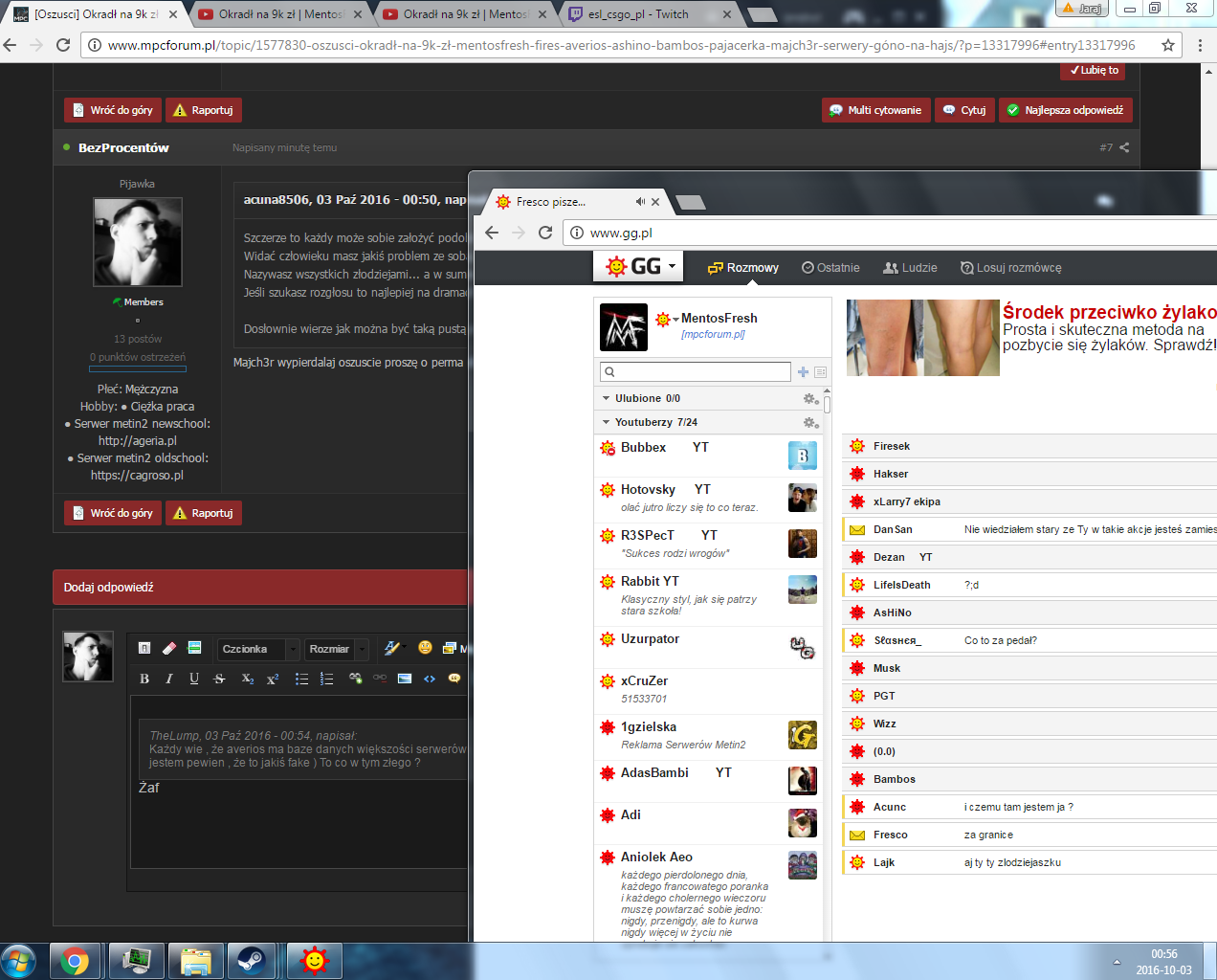Toggle strikethrough formatting in forum editor
Viewport: 1217px width, 980px height.
pos(219,679)
